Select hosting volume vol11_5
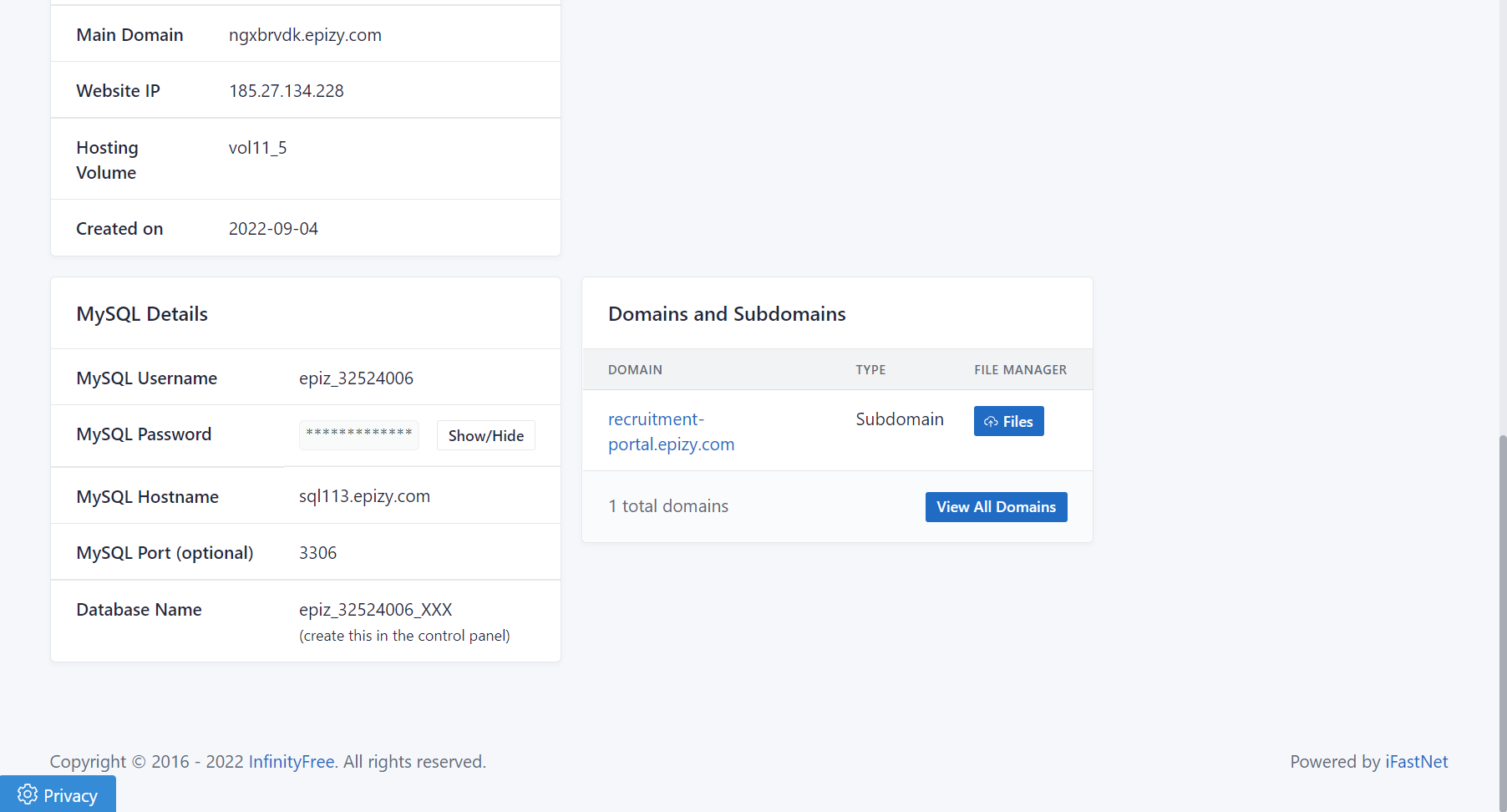Screen dimensions: 1507x812 258,148
